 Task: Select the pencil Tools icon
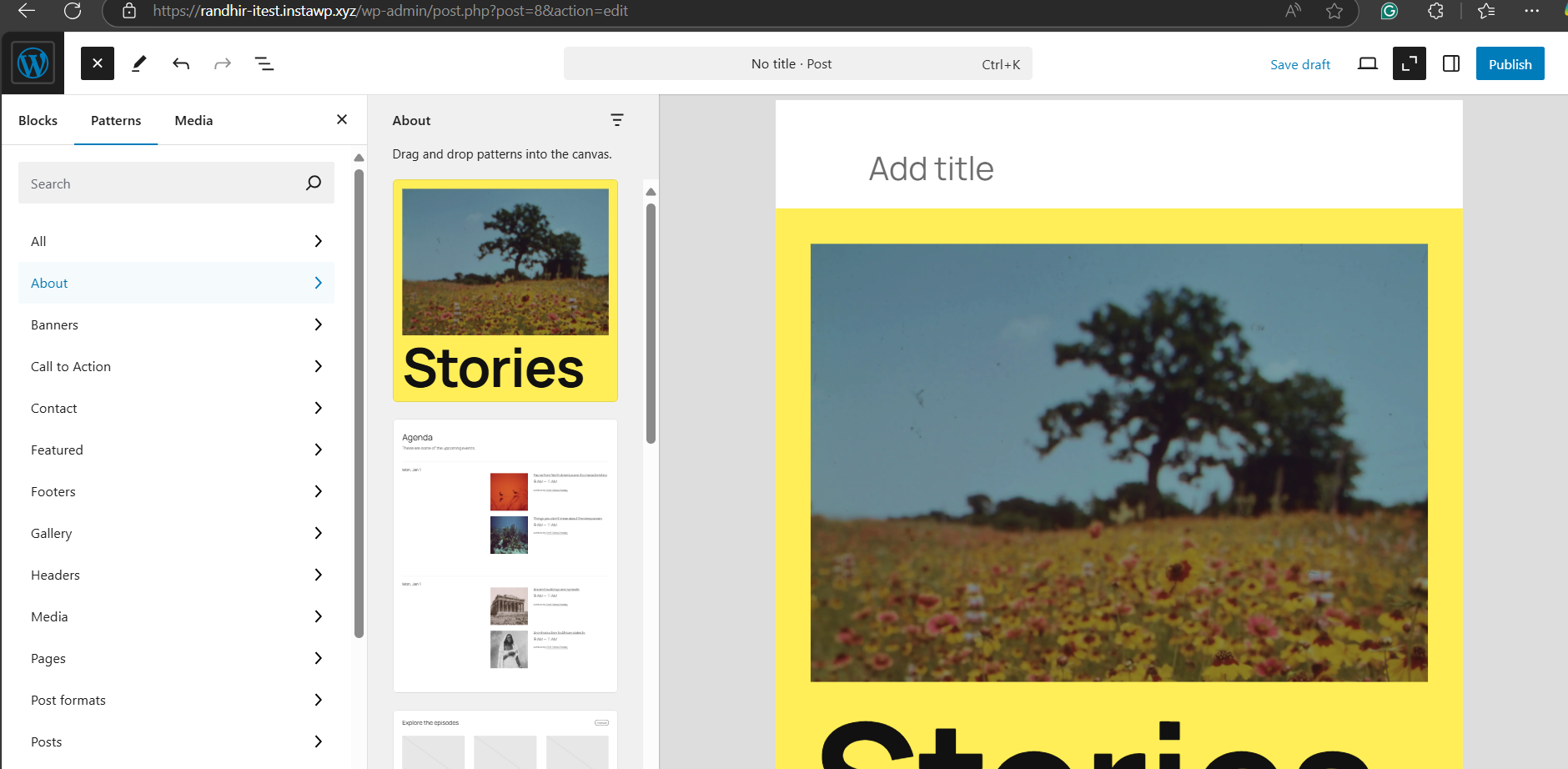tap(139, 63)
